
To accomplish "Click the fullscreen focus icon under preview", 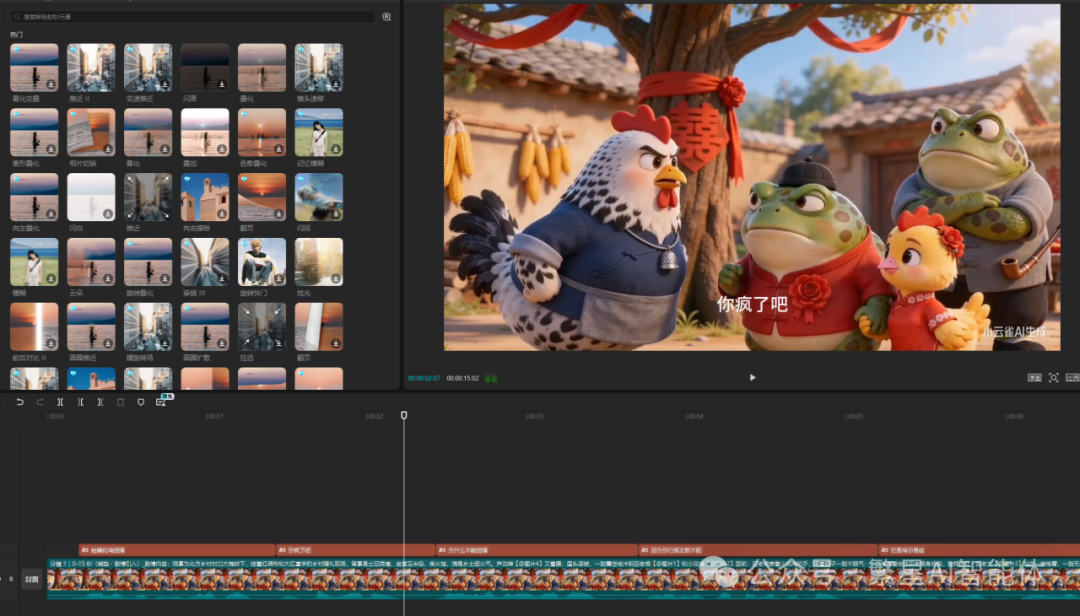I will pyautogui.click(x=1053, y=378).
